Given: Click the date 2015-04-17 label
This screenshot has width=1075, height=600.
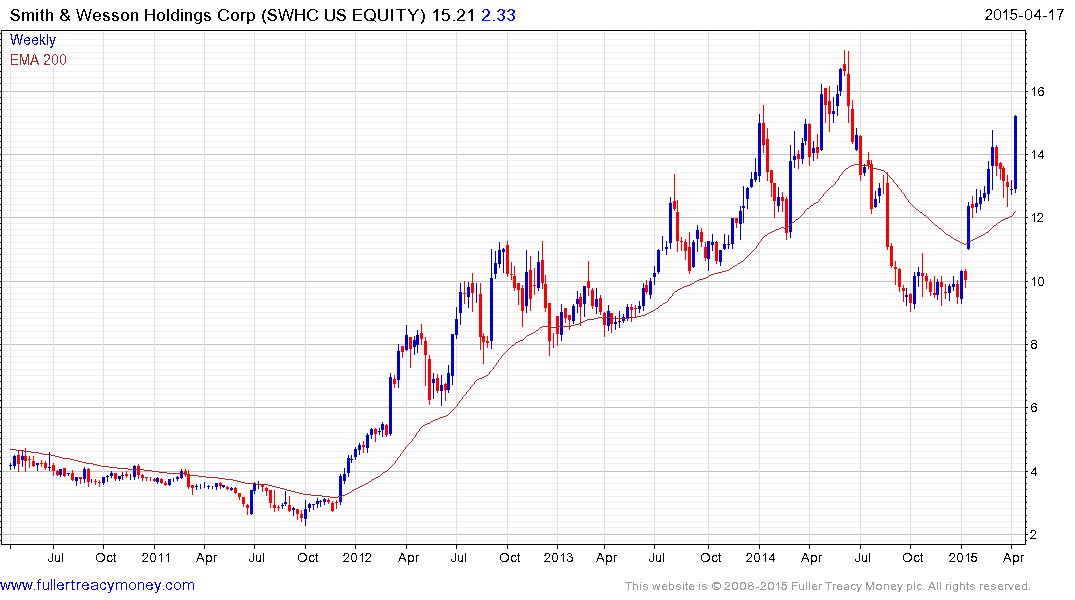Looking at the screenshot, I should point(1024,15).
